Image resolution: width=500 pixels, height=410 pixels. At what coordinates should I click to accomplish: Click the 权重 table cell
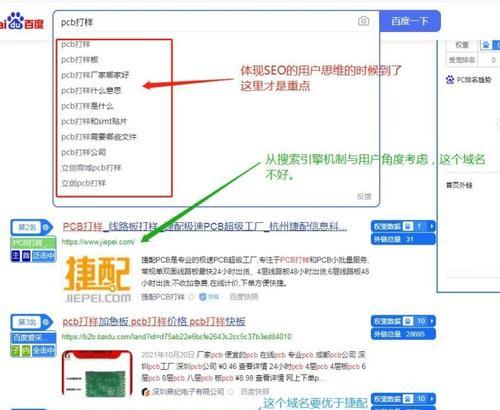462,45
